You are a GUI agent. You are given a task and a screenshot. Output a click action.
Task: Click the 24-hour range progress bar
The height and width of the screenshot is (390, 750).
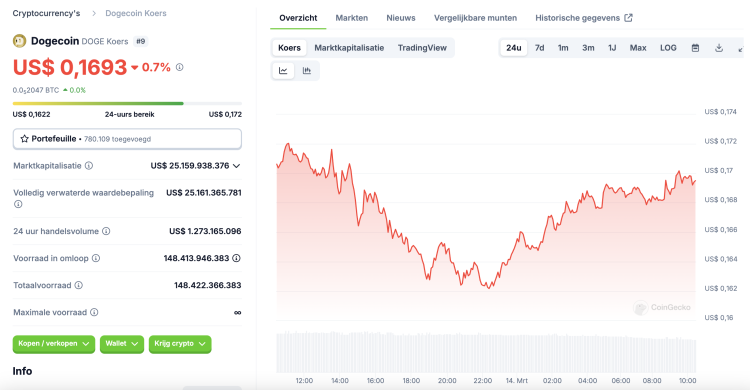click(x=127, y=103)
